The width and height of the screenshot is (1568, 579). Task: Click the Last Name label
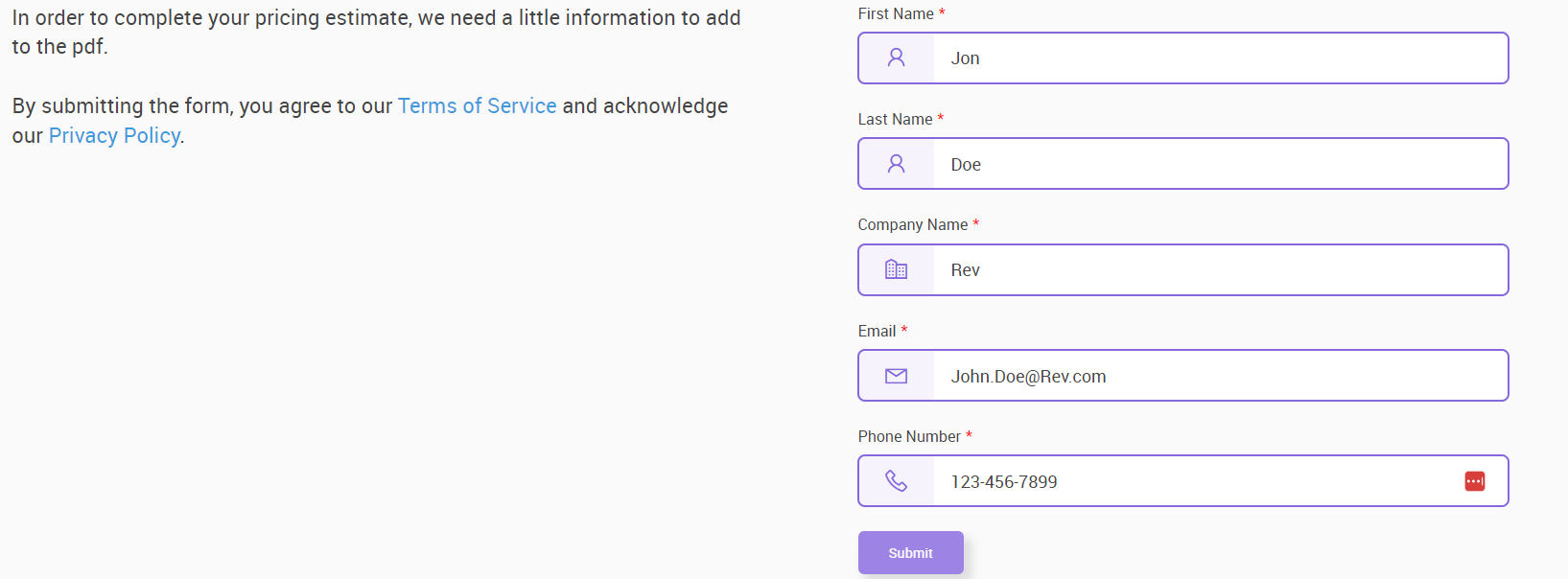pyautogui.click(x=895, y=119)
